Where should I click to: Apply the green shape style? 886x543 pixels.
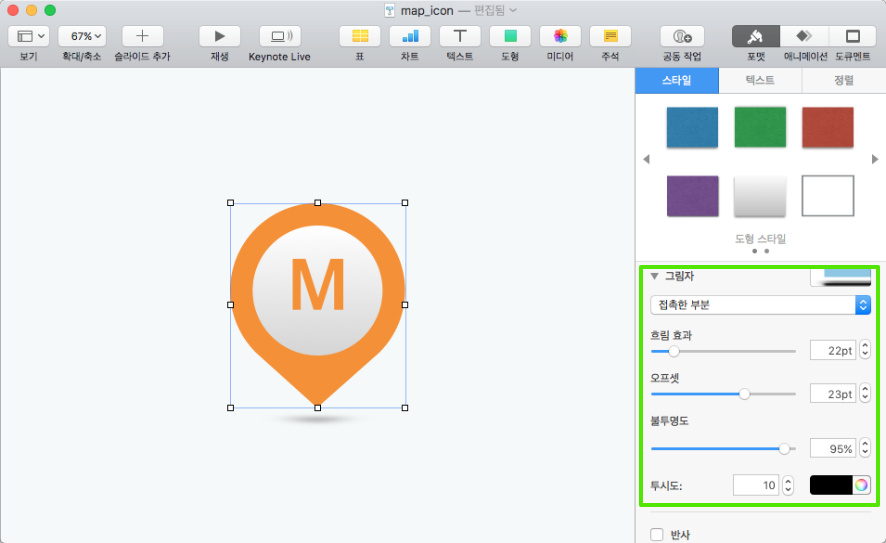[760, 127]
